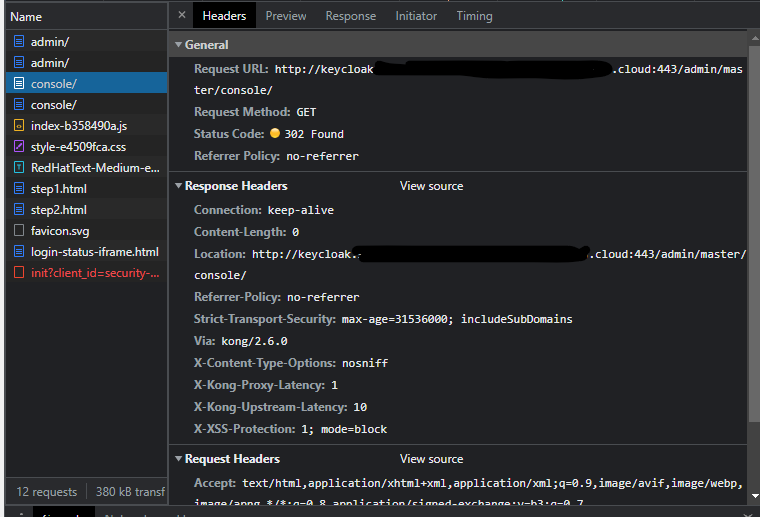Viewport: 760px width, 517px height.
Task: Select the failed init?client_id=security request
Action: pos(87,272)
